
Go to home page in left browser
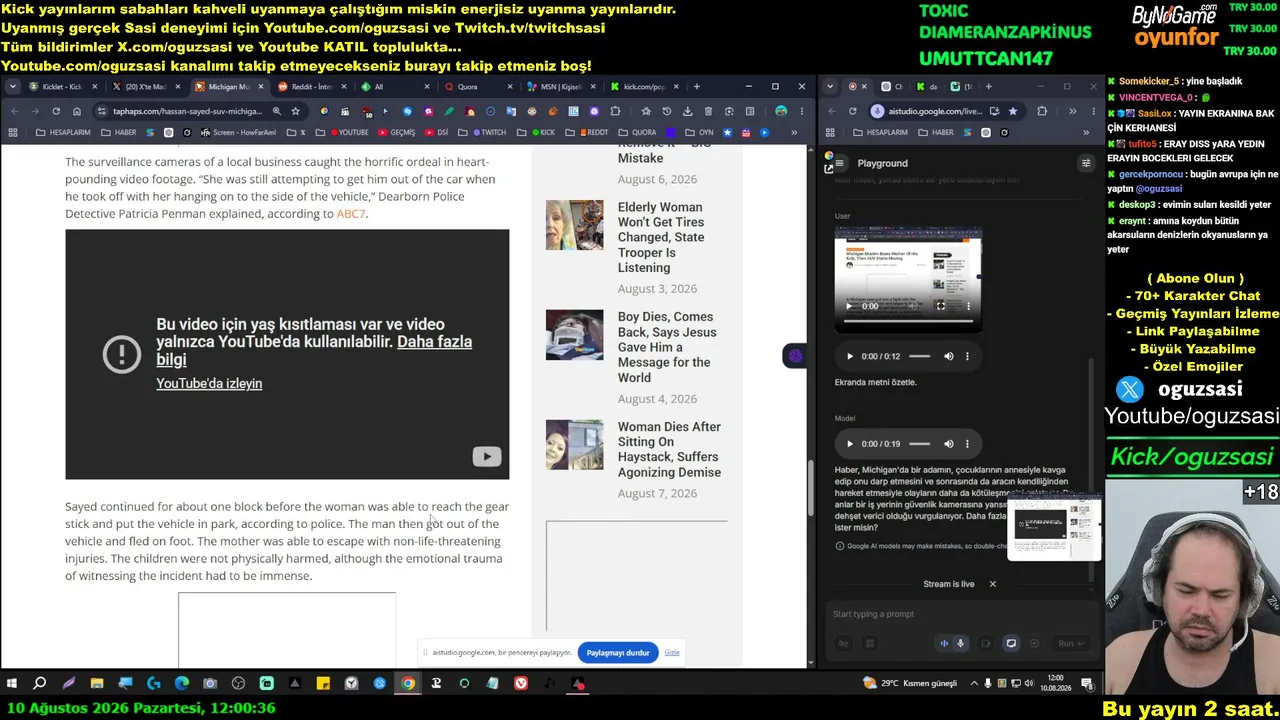(x=77, y=111)
